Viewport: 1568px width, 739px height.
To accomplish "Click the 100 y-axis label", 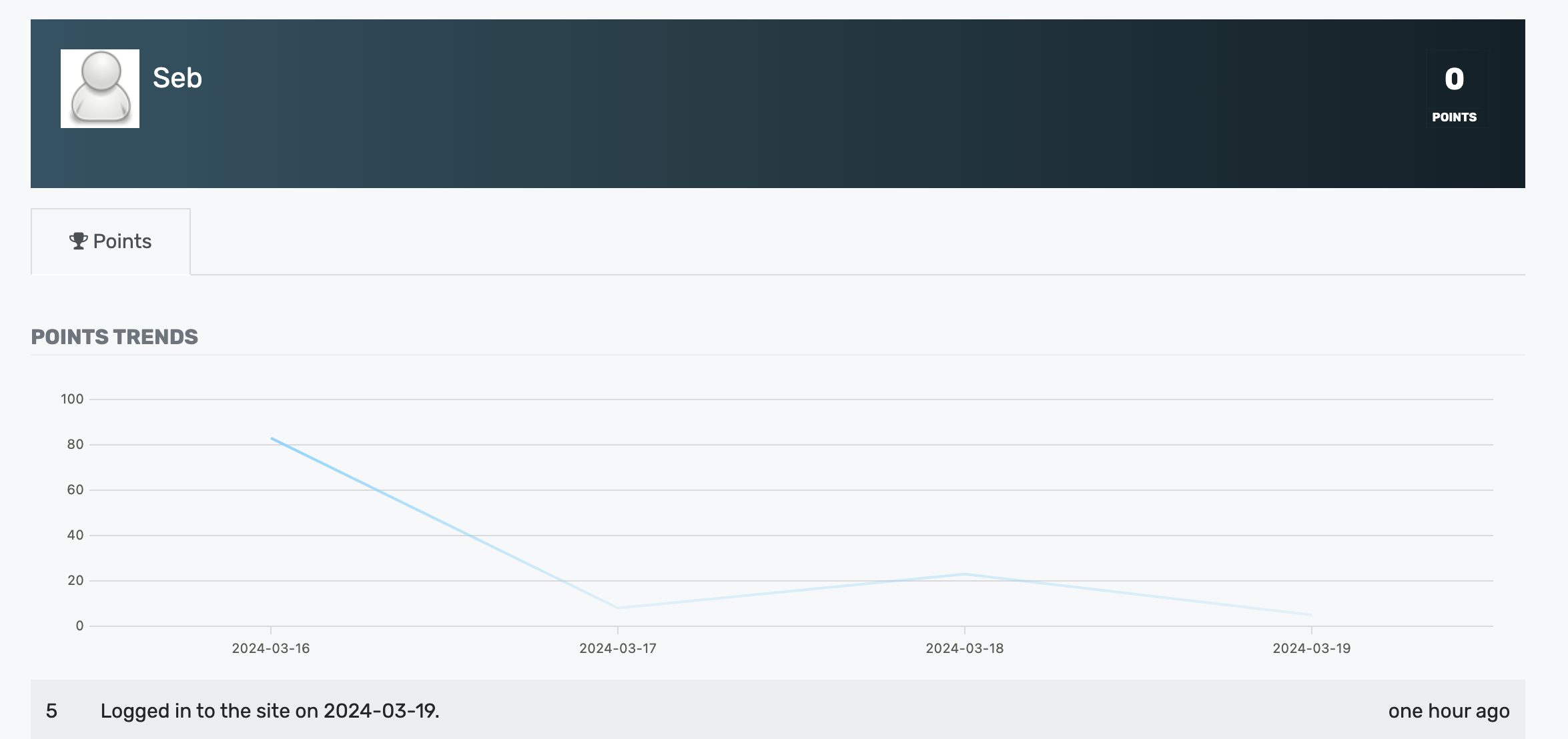I will [72, 399].
